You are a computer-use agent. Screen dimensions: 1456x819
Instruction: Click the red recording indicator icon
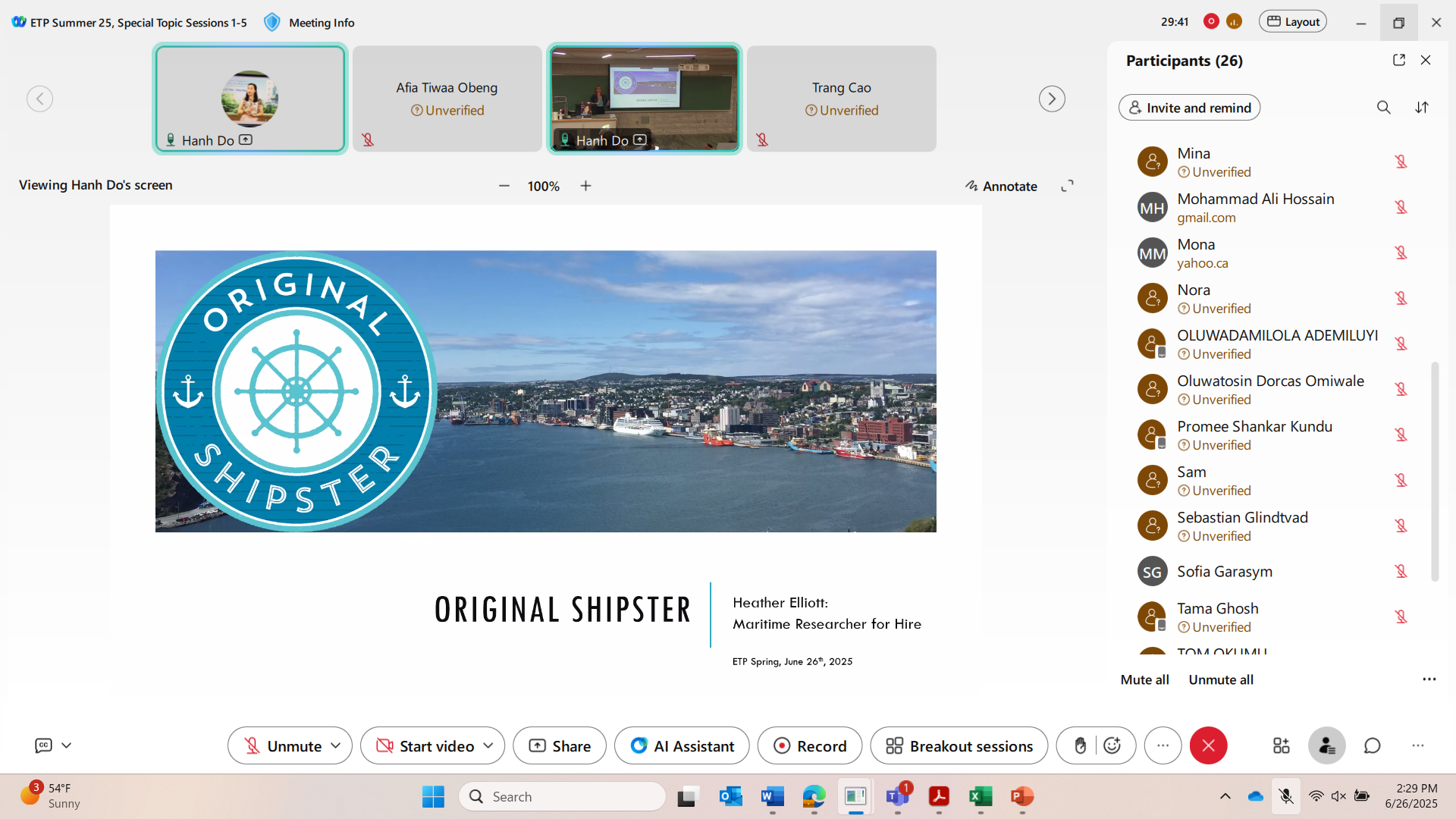tap(1211, 21)
